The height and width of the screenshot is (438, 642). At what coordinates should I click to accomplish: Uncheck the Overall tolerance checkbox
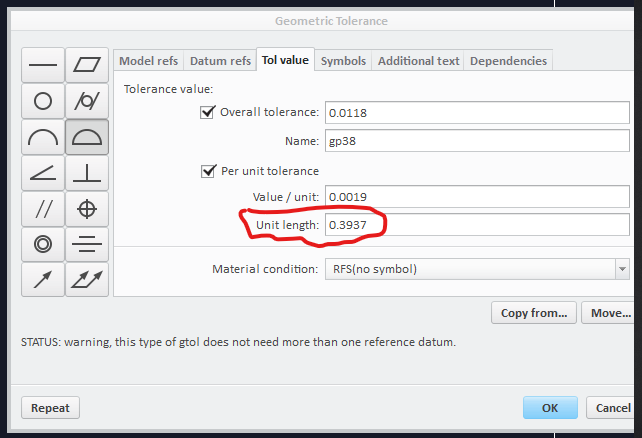[x=207, y=112]
